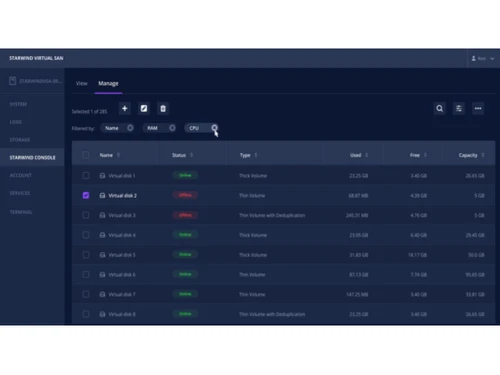Viewport: 500px width, 375px height.
Task: Click the disk icon of Virtual disk 7
Action: [x=102, y=294]
